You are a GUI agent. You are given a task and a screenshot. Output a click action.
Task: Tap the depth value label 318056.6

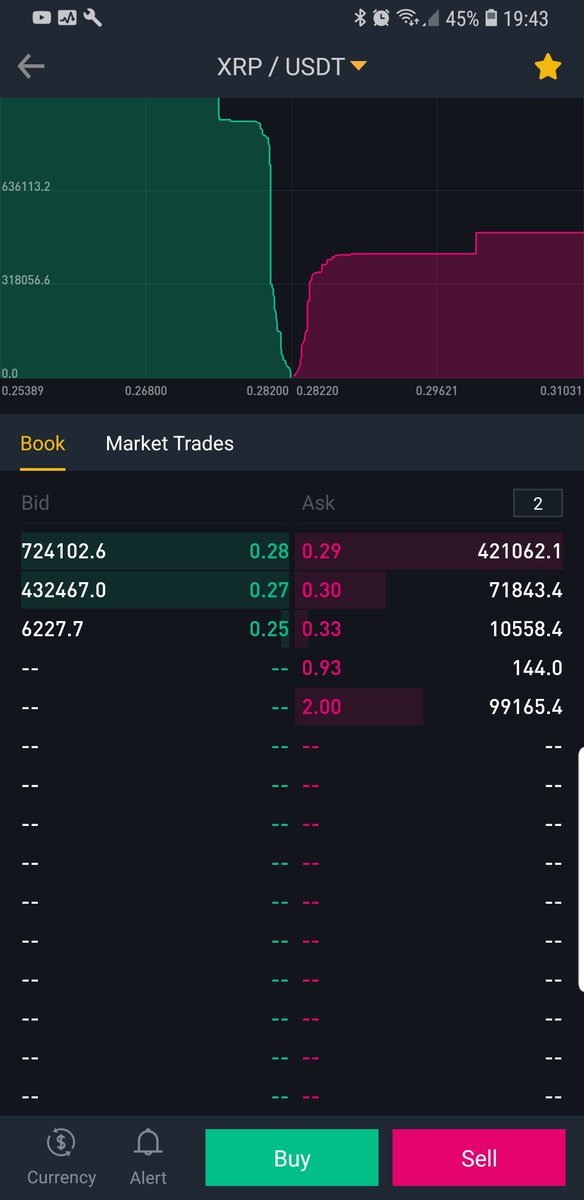click(26, 281)
